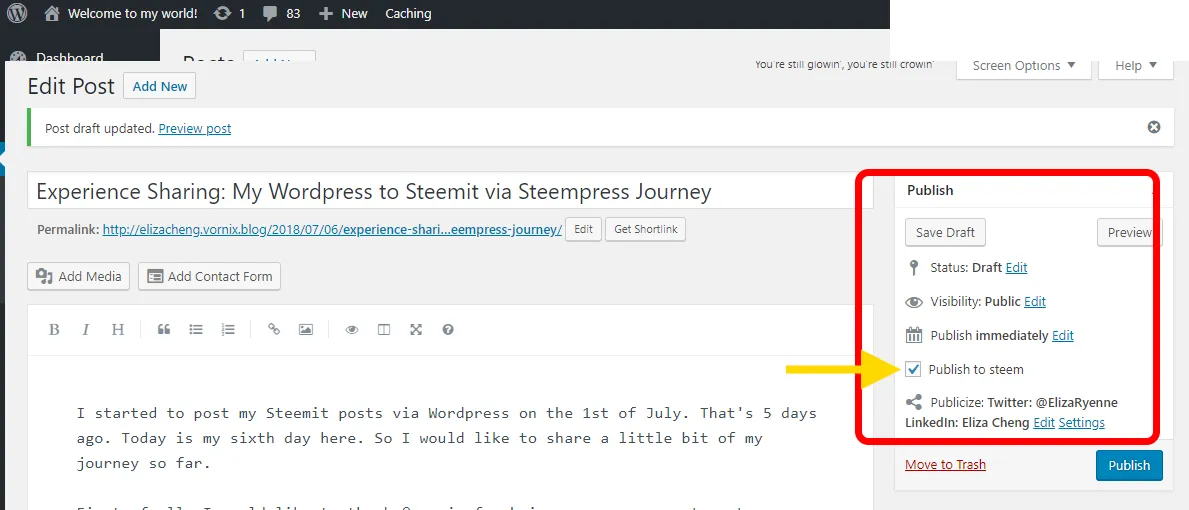Edit Publicize connections
Screen dimensions: 1189x510
coord(1044,423)
